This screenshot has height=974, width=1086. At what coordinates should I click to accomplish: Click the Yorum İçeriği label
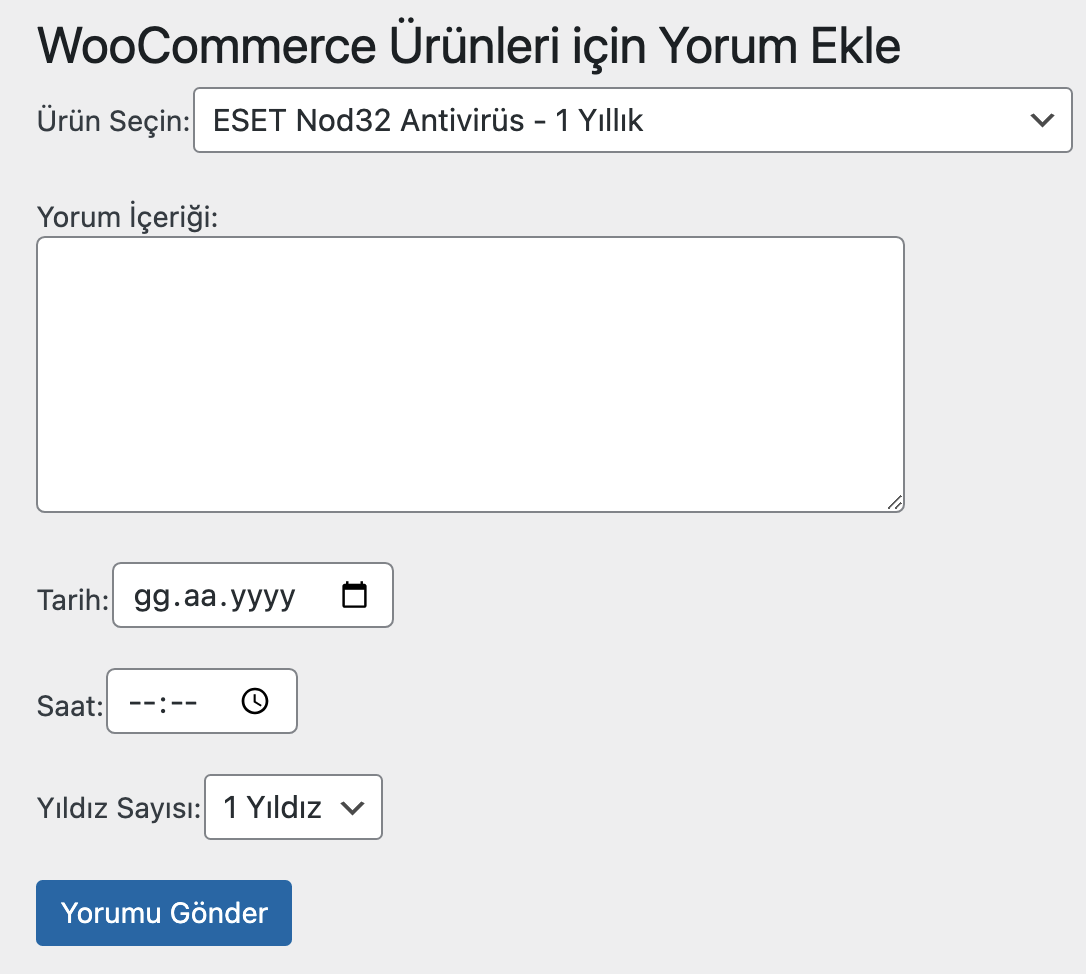tap(127, 217)
